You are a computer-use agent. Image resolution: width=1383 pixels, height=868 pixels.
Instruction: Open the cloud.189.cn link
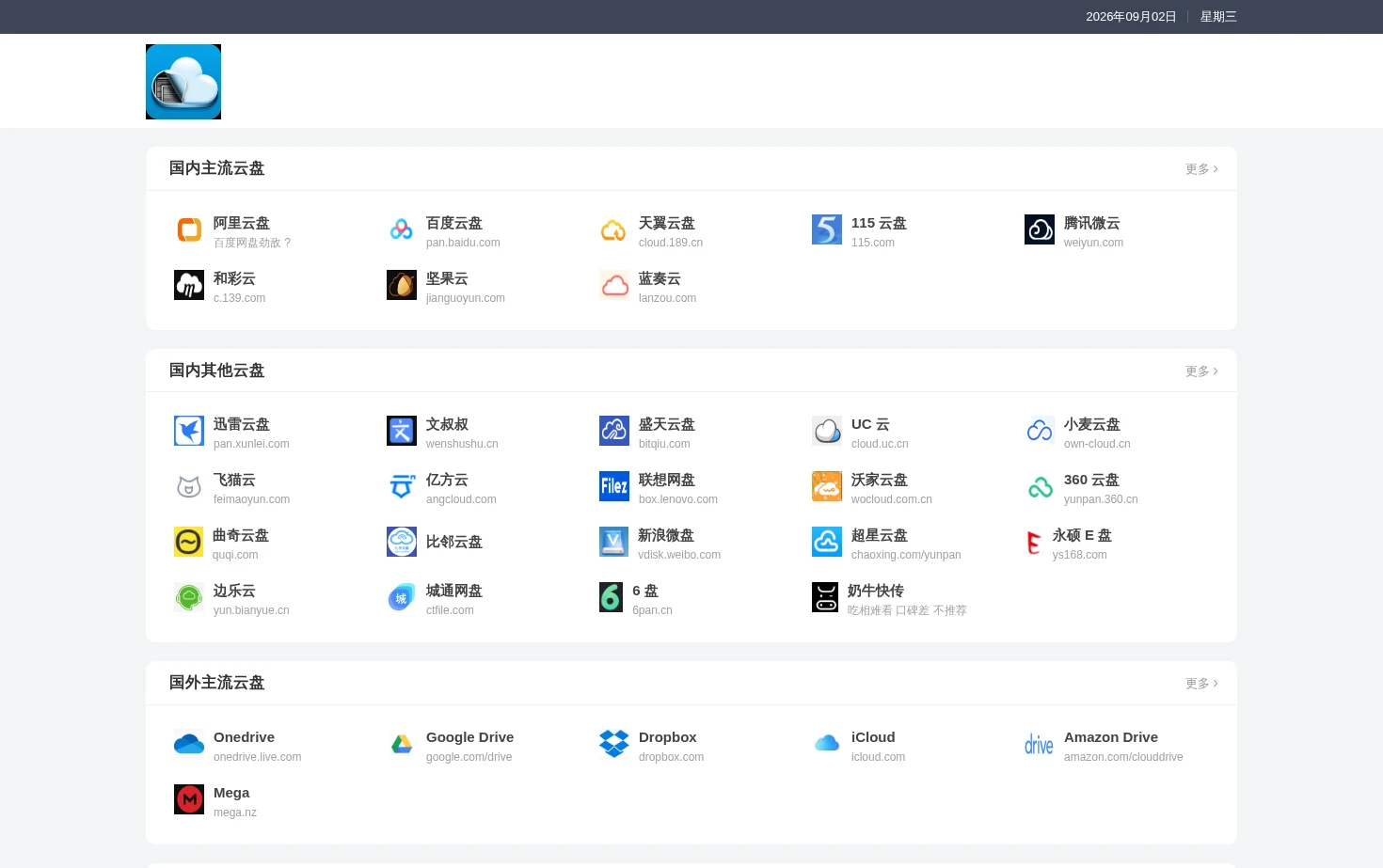coord(671,243)
